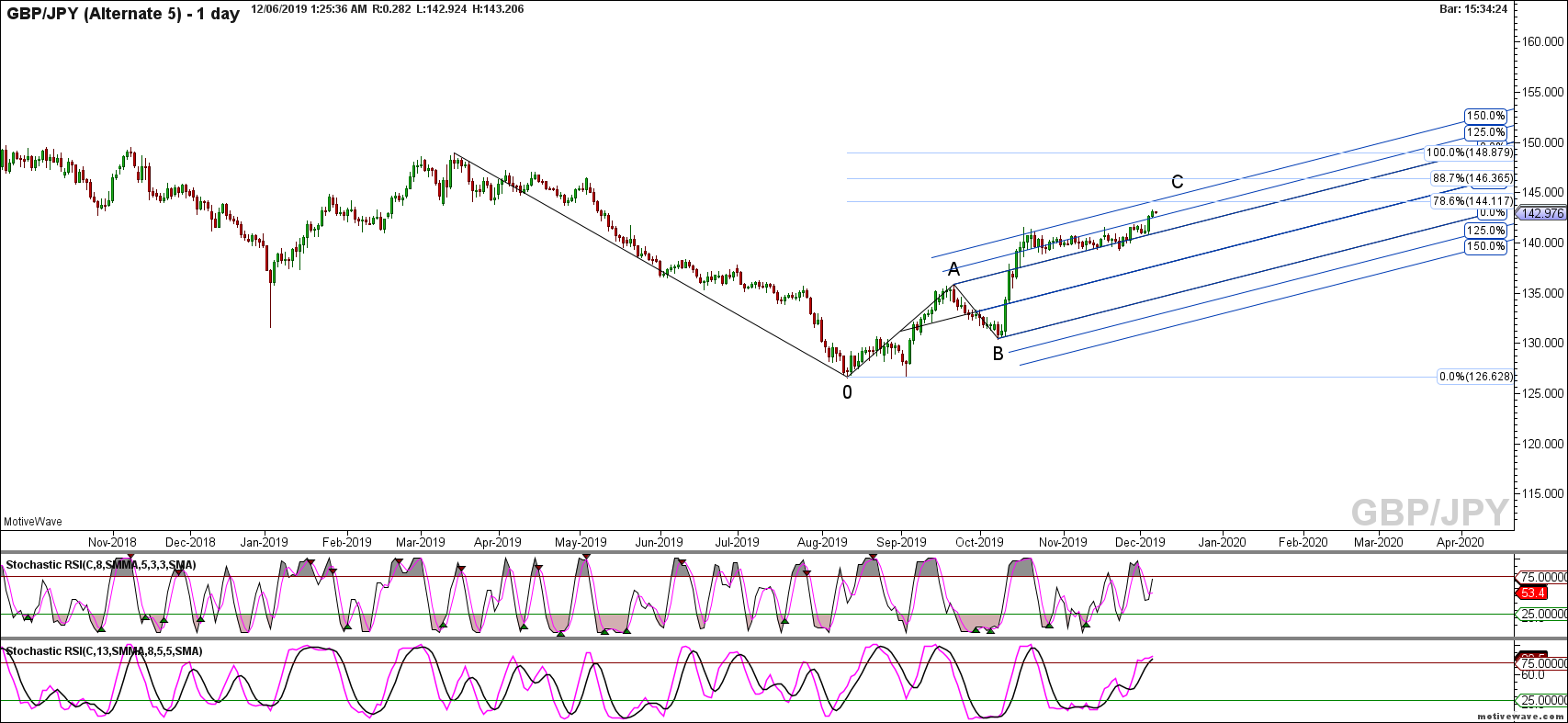Click the Nov-2018 date axis label

(112, 542)
